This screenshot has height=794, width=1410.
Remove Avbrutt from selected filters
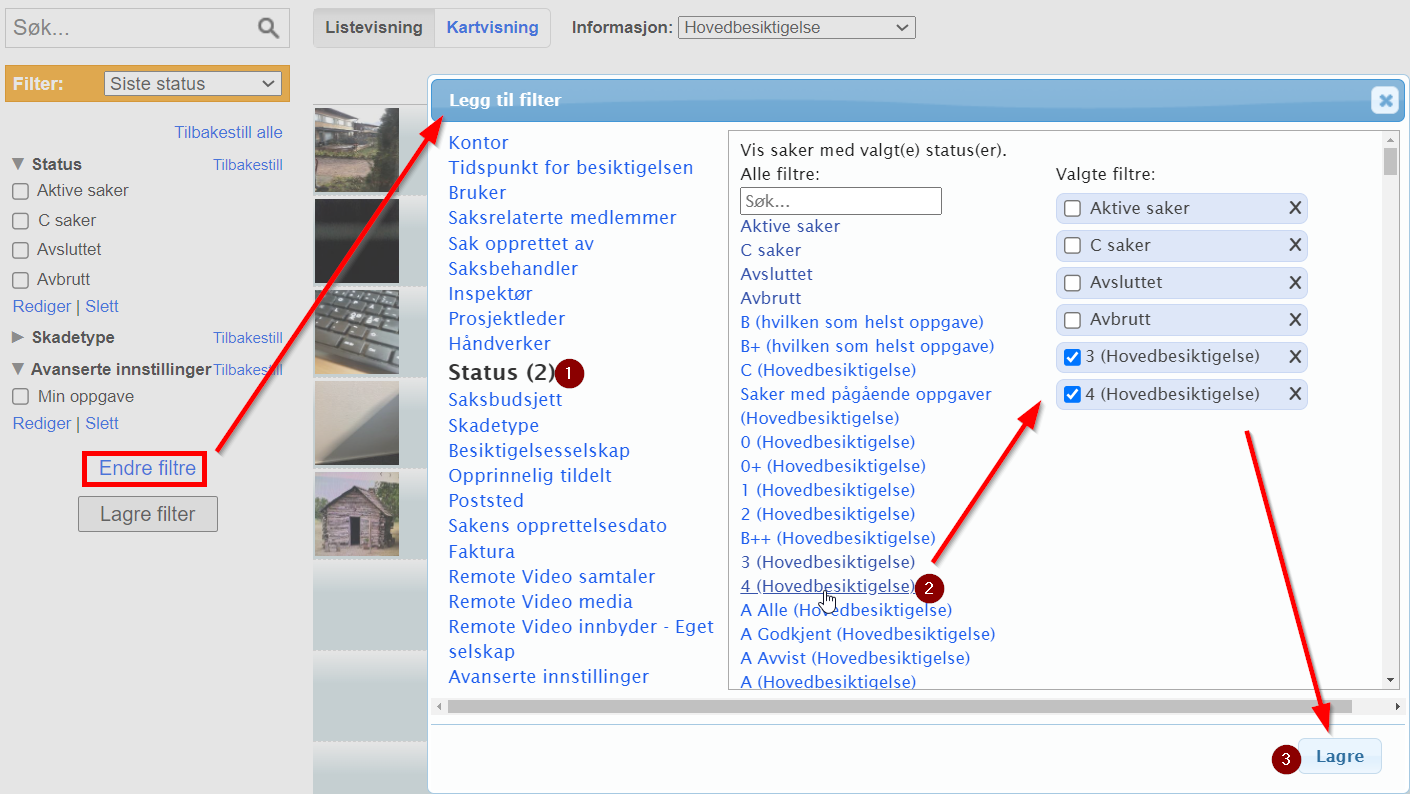[1295, 320]
